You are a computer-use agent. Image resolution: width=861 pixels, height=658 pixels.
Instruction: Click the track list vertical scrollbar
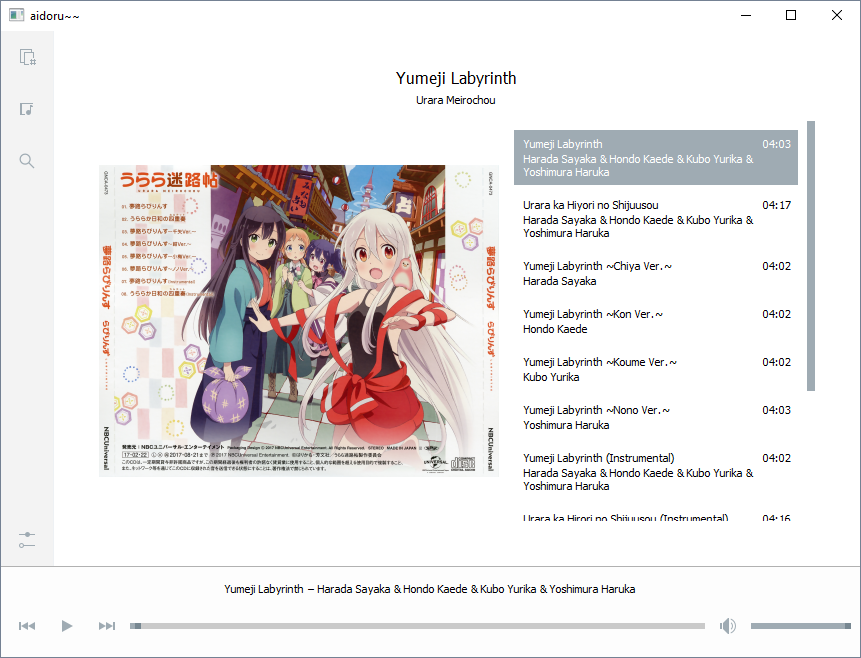[811, 256]
